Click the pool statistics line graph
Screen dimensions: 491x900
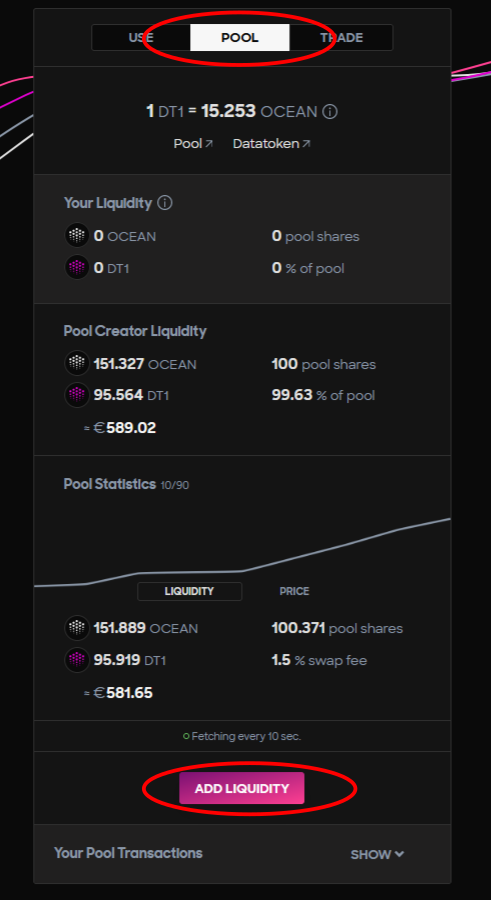pos(242,551)
